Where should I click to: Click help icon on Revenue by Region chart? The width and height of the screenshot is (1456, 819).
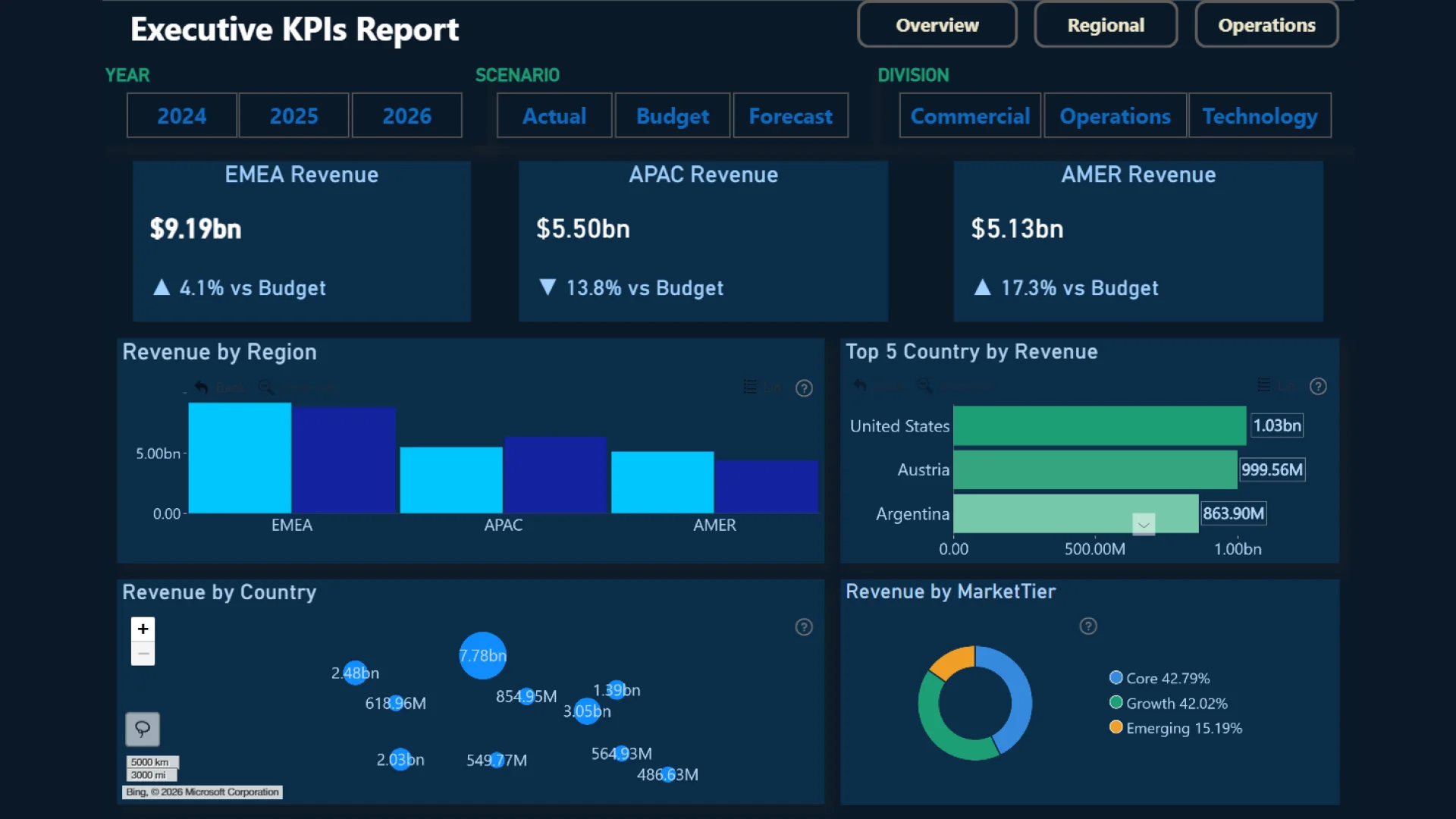point(804,388)
